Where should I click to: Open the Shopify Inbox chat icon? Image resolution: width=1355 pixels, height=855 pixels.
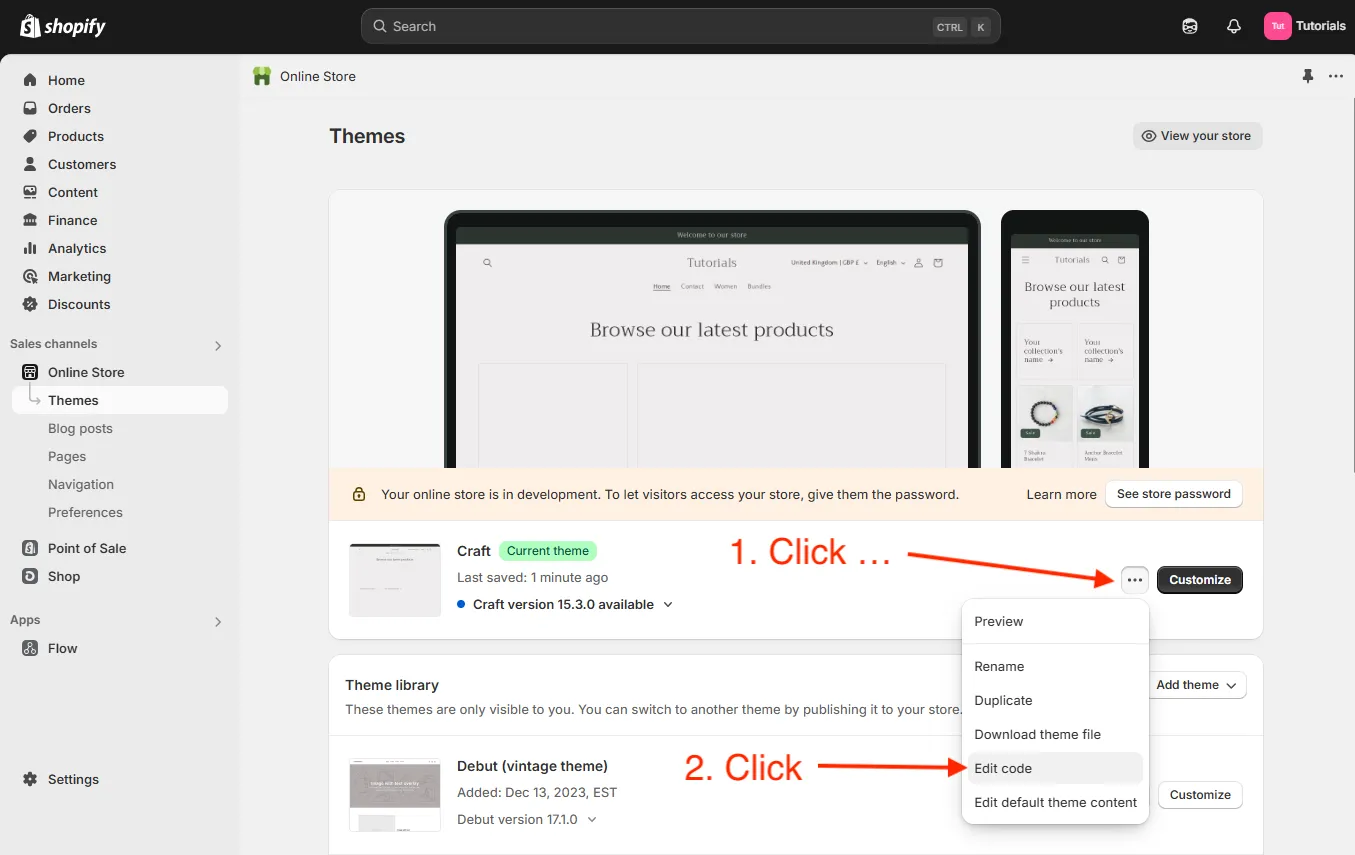tap(1189, 26)
